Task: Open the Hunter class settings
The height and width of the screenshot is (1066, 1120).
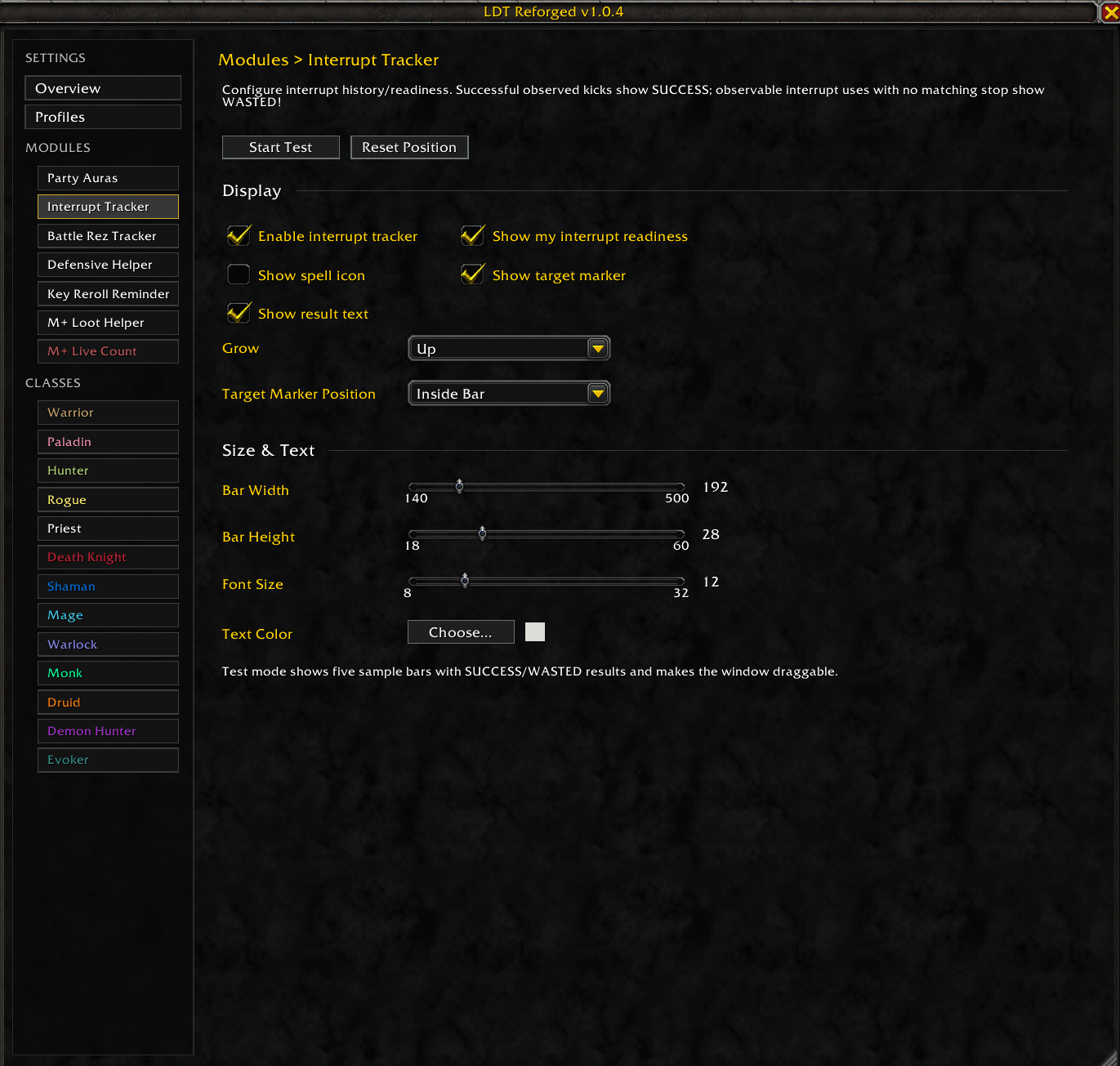Action: (x=108, y=471)
